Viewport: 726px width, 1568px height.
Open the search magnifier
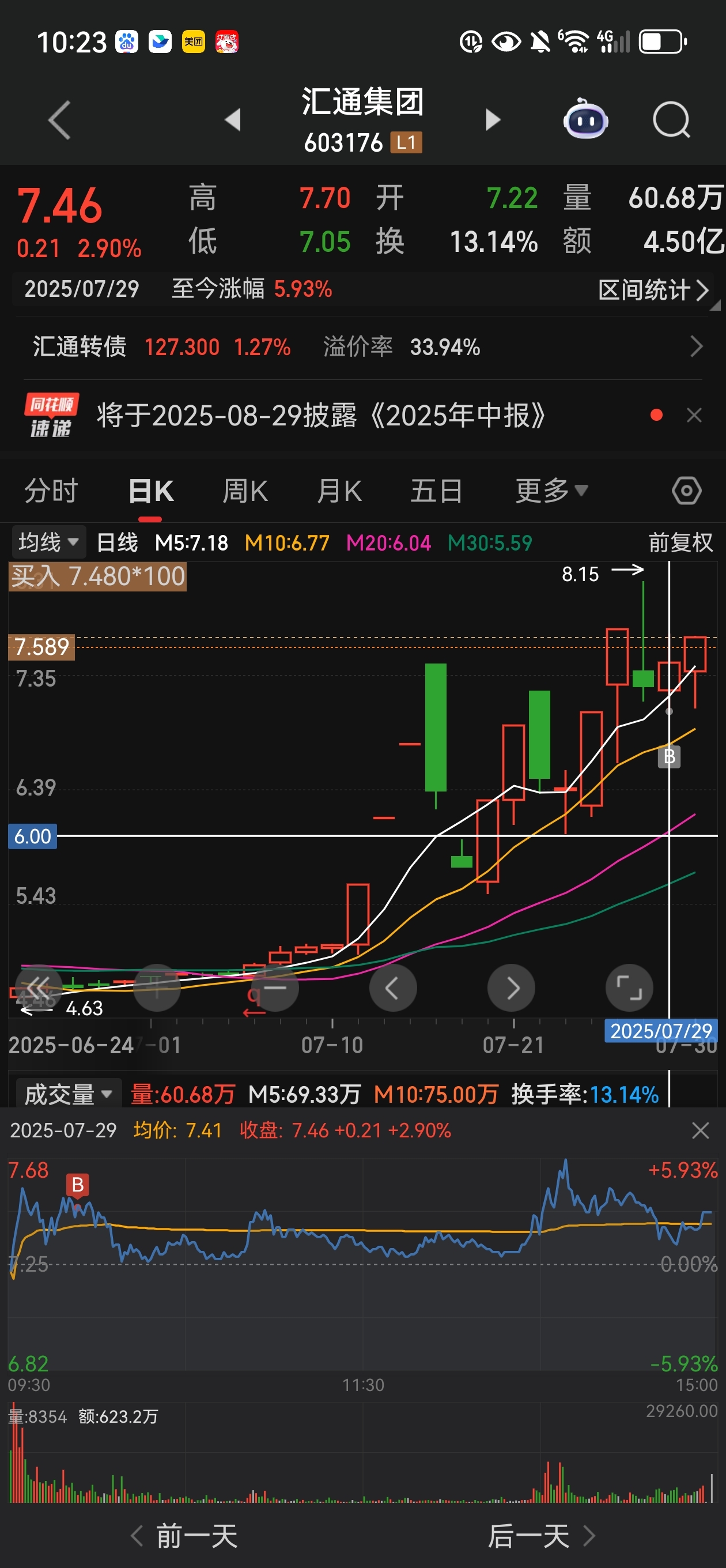coord(671,120)
